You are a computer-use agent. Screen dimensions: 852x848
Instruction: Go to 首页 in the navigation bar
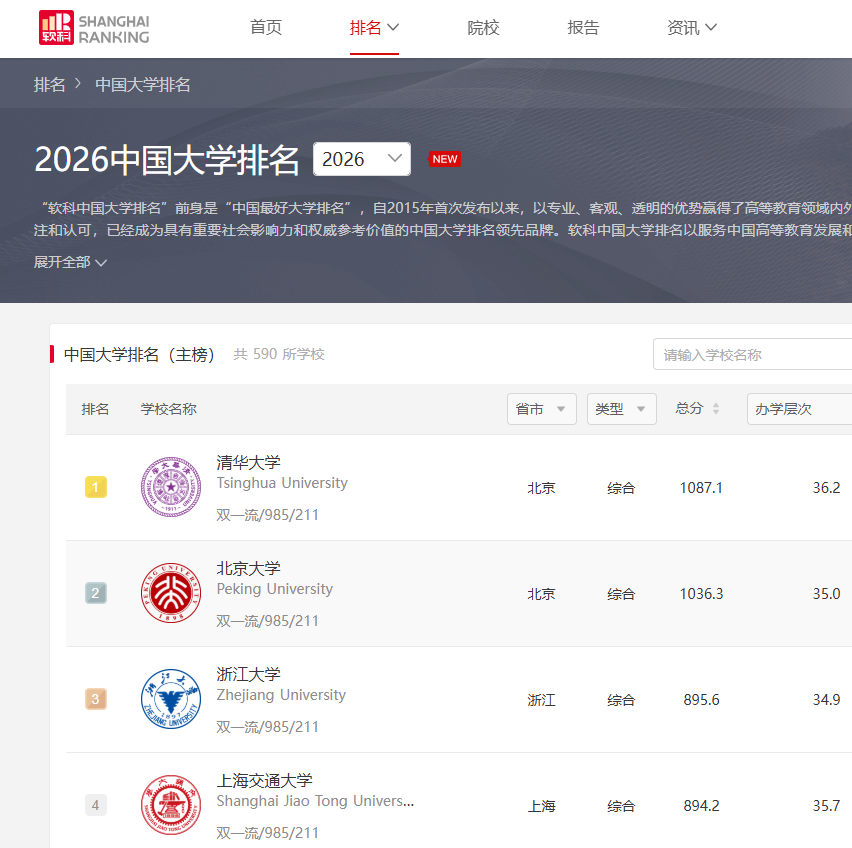(x=266, y=27)
